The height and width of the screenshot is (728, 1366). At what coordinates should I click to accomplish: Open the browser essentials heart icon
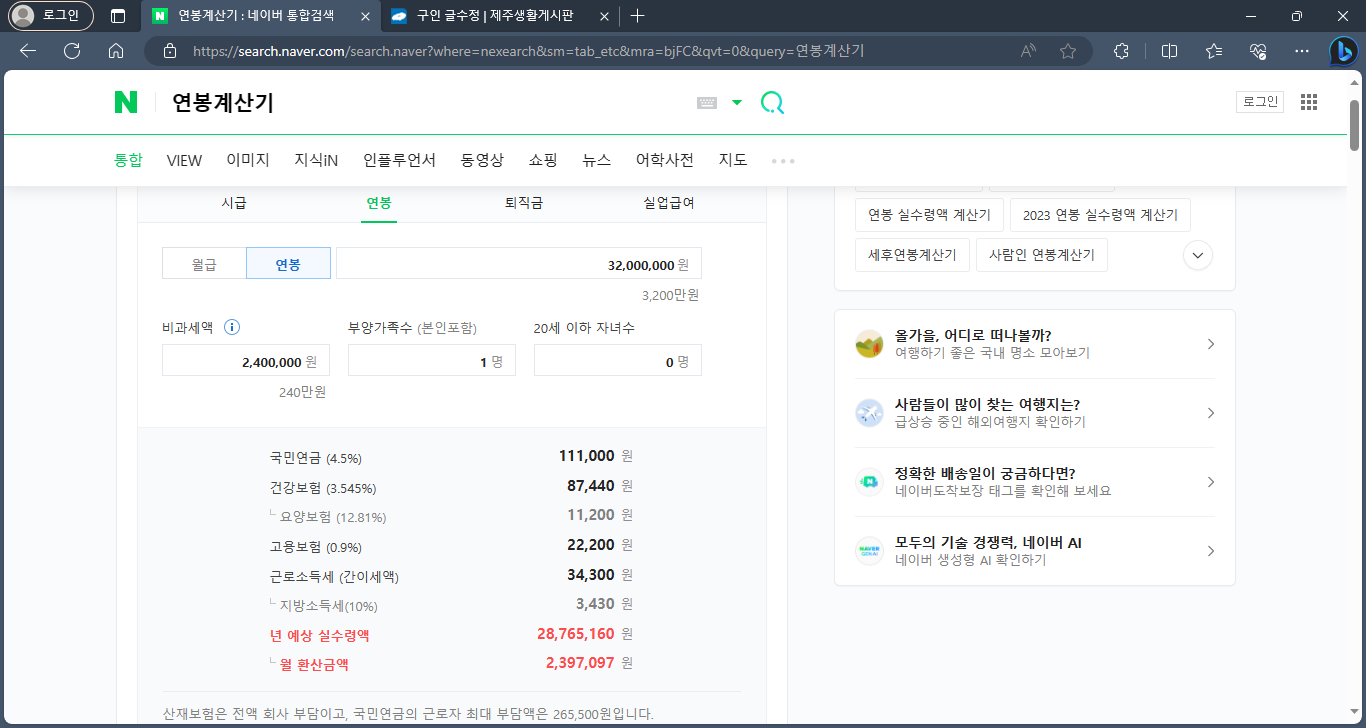tap(1258, 51)
